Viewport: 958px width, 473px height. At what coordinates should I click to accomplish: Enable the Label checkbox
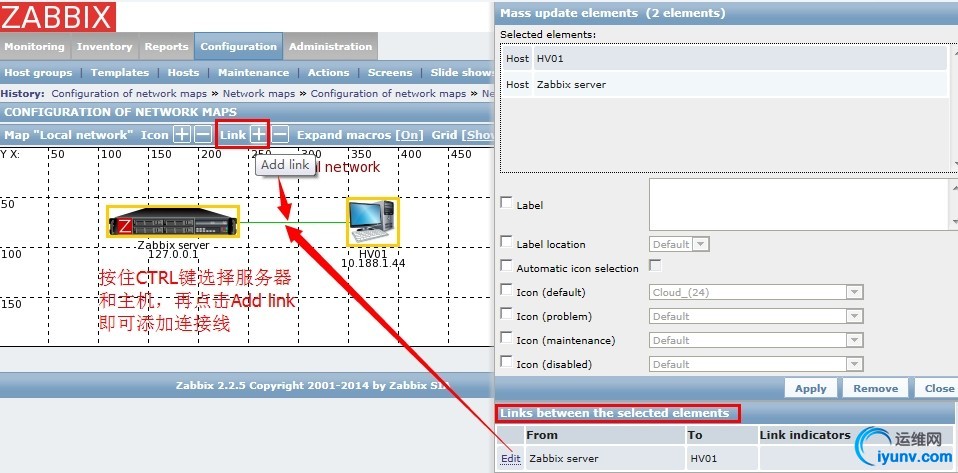(506, 203)
